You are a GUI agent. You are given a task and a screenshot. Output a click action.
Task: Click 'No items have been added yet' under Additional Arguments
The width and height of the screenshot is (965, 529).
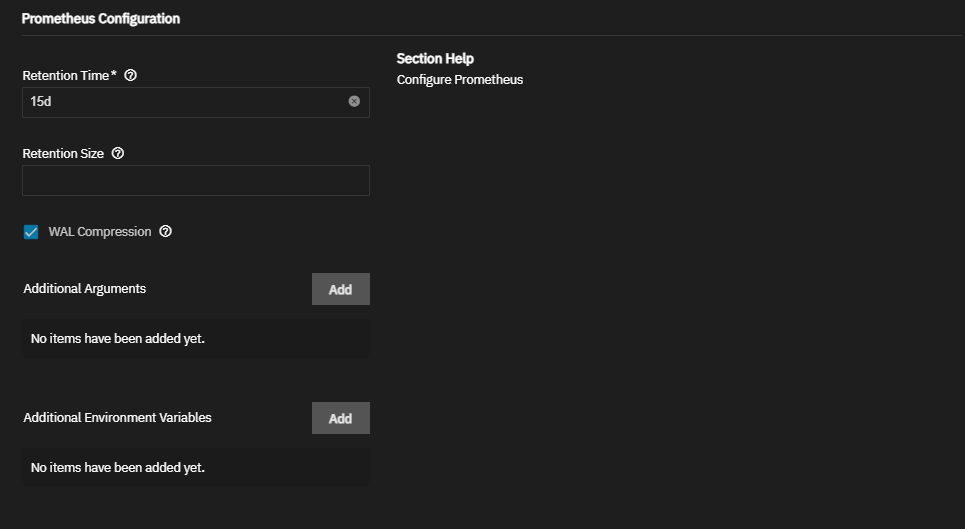(118, 338)
